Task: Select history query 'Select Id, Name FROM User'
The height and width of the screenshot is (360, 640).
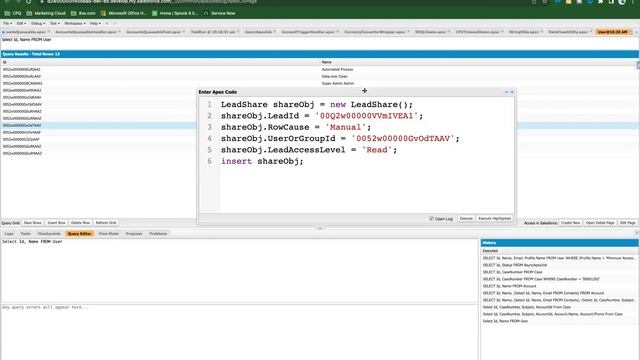Action: [505, 321]
